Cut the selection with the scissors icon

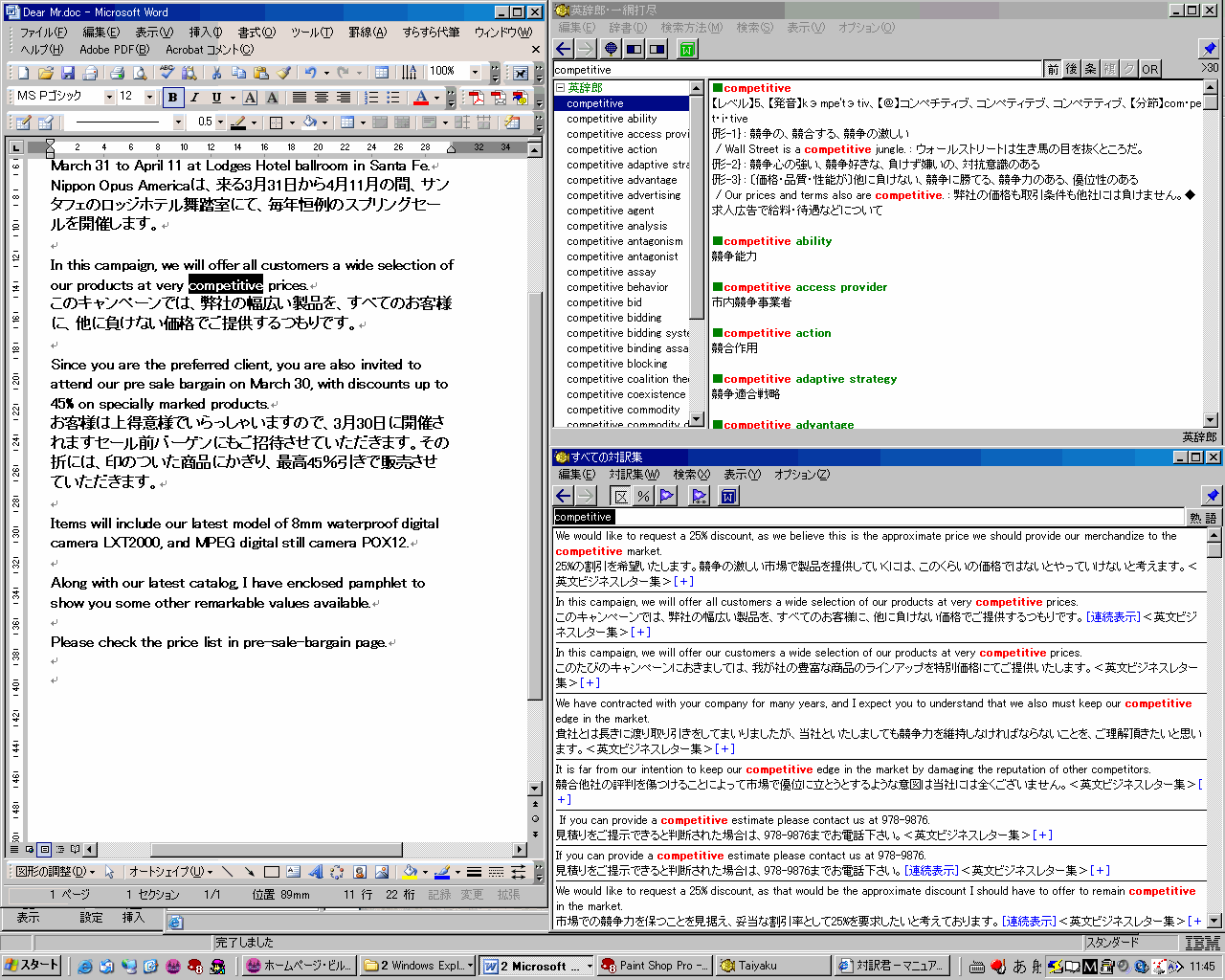click(216, 73)
